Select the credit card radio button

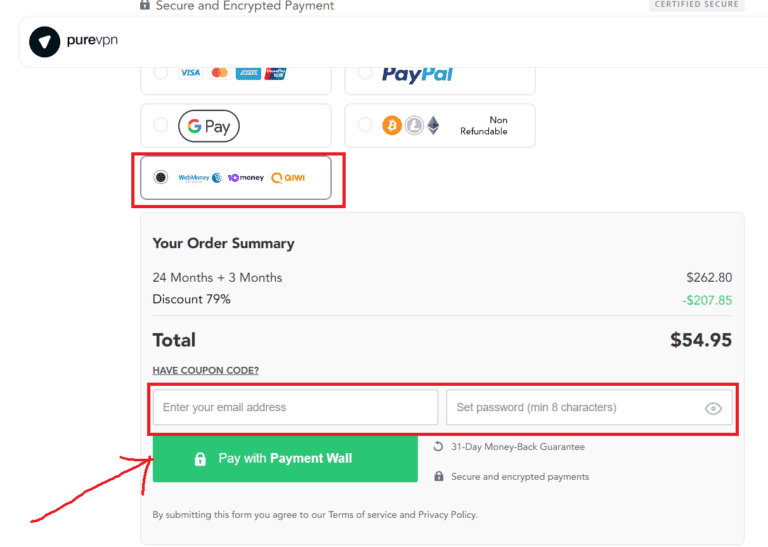tap(161, 72)
